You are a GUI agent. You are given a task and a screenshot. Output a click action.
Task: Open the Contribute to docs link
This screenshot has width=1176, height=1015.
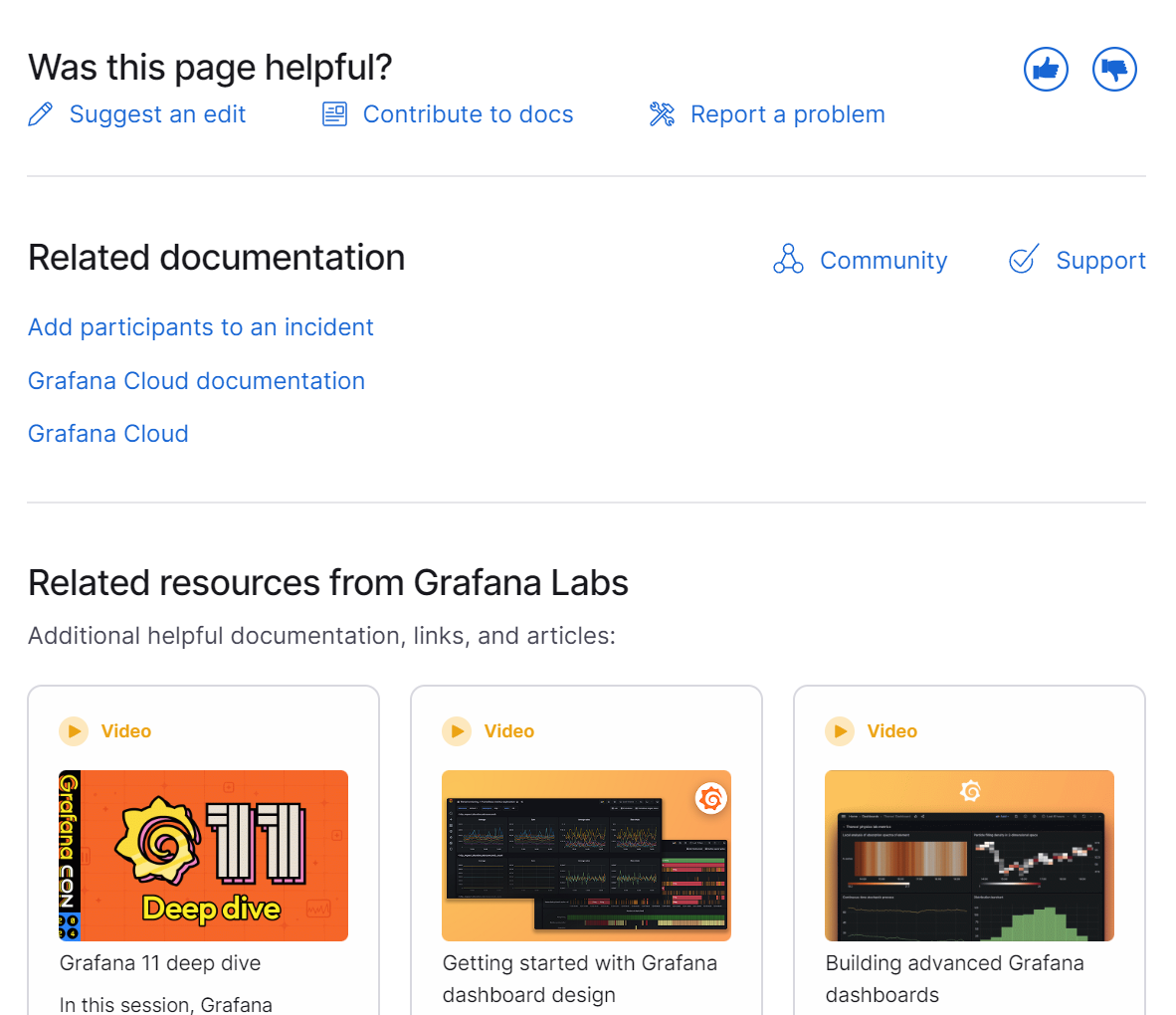tap(468, 114)
